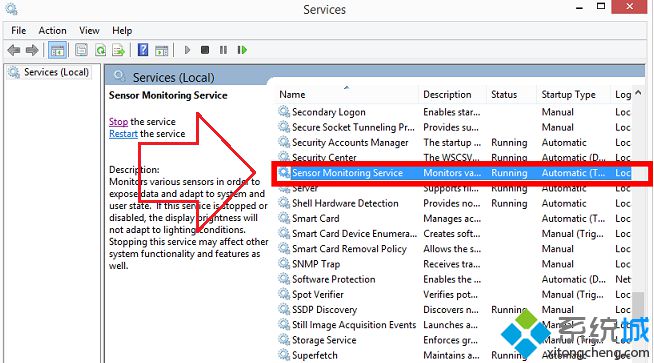Image resolution: width=654 pixels, height=363 pixels.
Task: Select the Secondary Logon service row
Action: [x=455, y=112]
